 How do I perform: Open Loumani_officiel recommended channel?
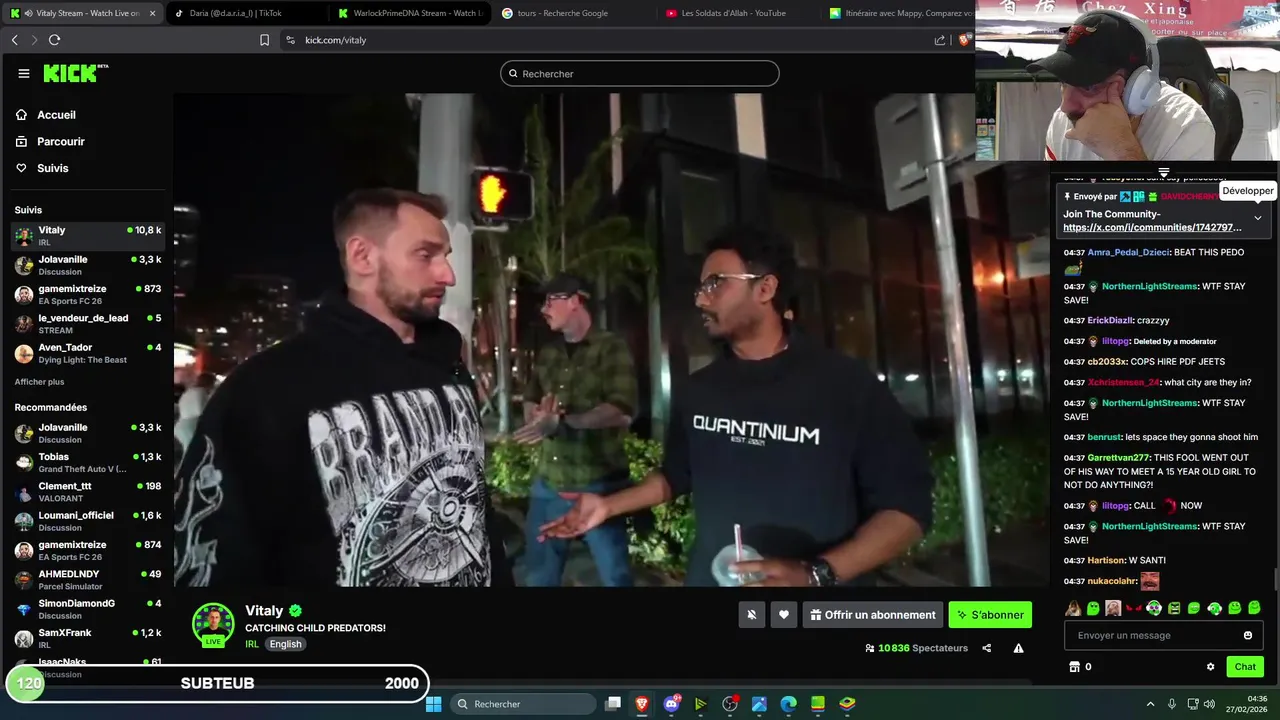88,521
